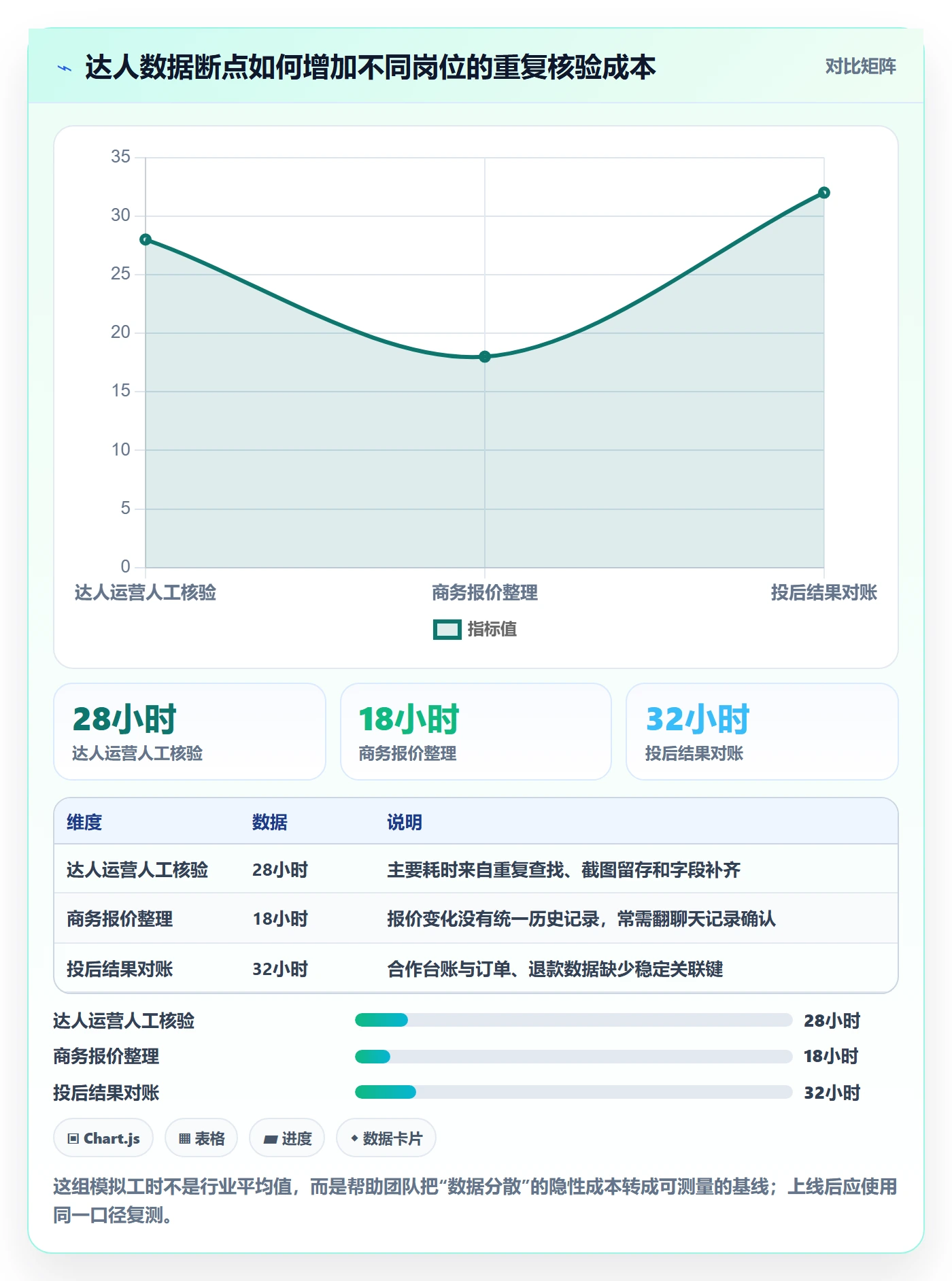Screen dimensions: 952x1281
Task: Click the diamond icon in 数据卡片 chip
Action: pos(354,1138)
